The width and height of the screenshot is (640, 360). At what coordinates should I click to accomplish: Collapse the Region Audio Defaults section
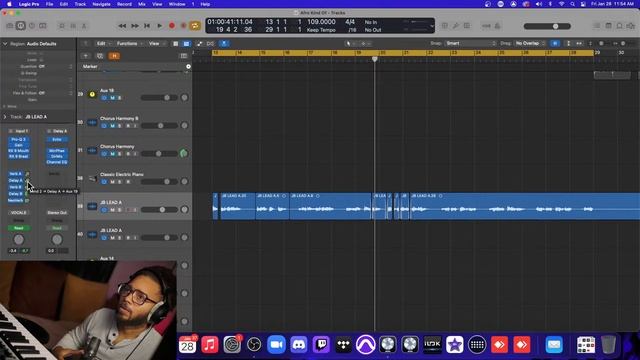click(5, 44)
